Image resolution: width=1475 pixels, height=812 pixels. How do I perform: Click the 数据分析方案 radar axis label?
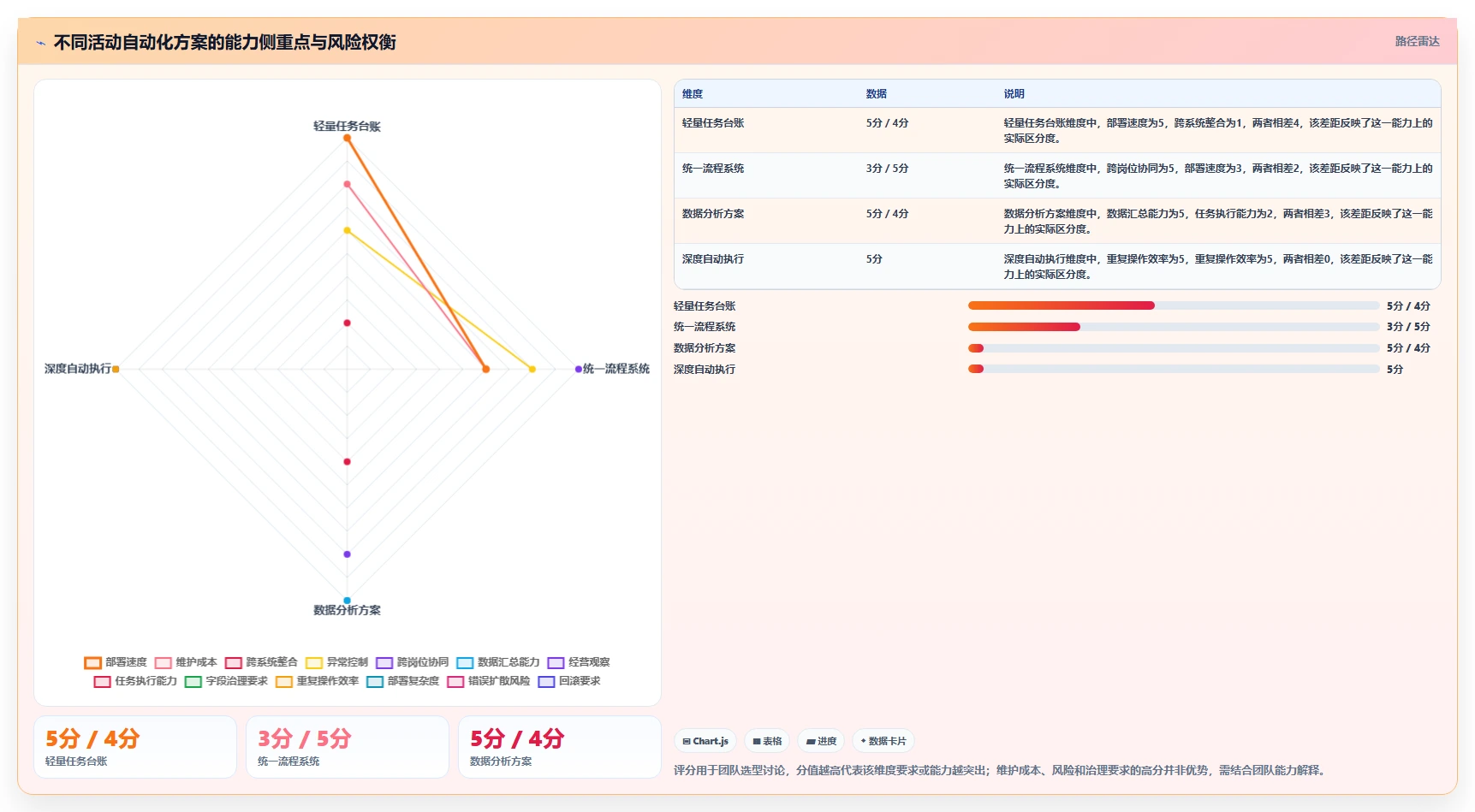(x=347, y=610)
